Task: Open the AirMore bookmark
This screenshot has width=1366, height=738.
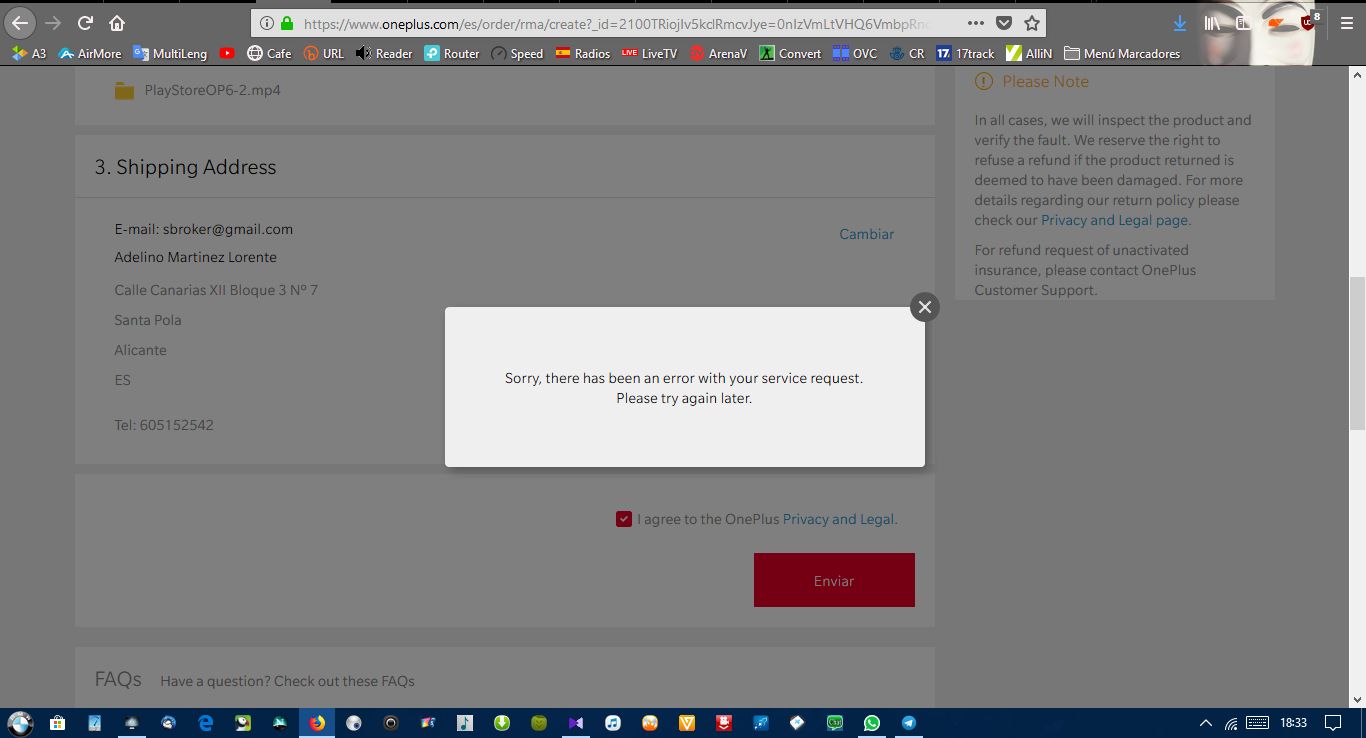Action: click(90, 53)
